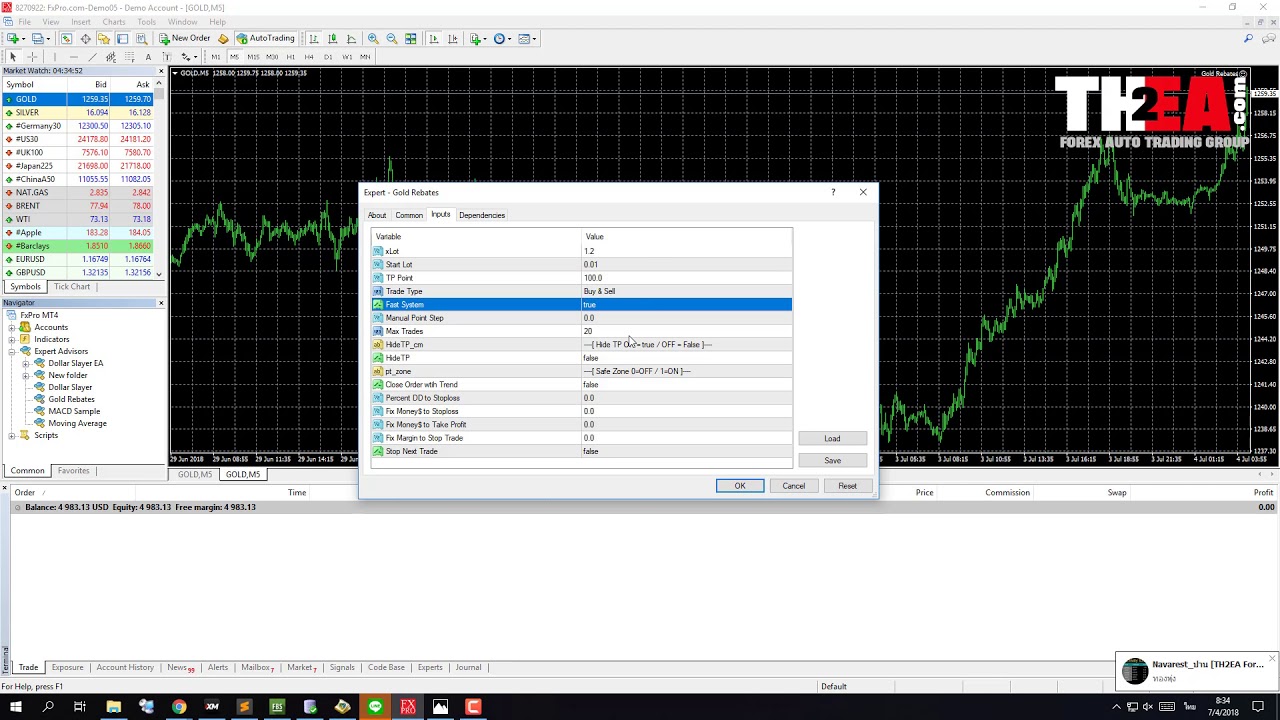The height and width of the screenshot is (720, 1280).
Task: Toggle the Terminal panel toolbar icon
Action: [123, 39]
